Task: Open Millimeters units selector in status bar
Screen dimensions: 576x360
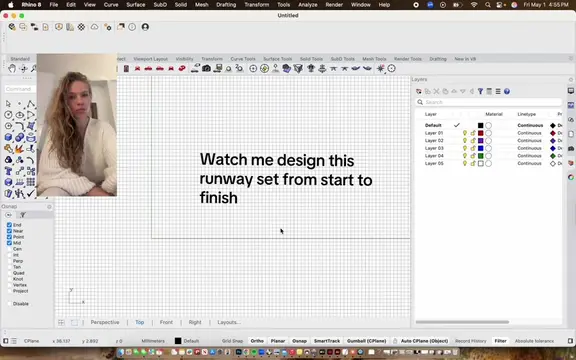Action: tap(153, 341)
